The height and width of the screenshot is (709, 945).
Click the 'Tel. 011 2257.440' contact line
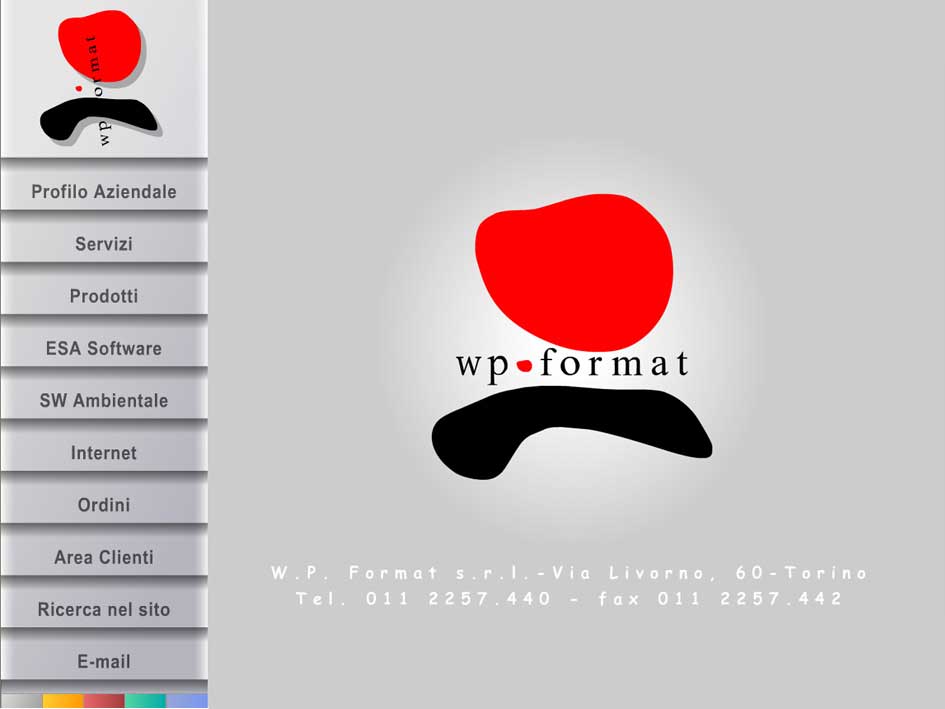click(569, 599)
